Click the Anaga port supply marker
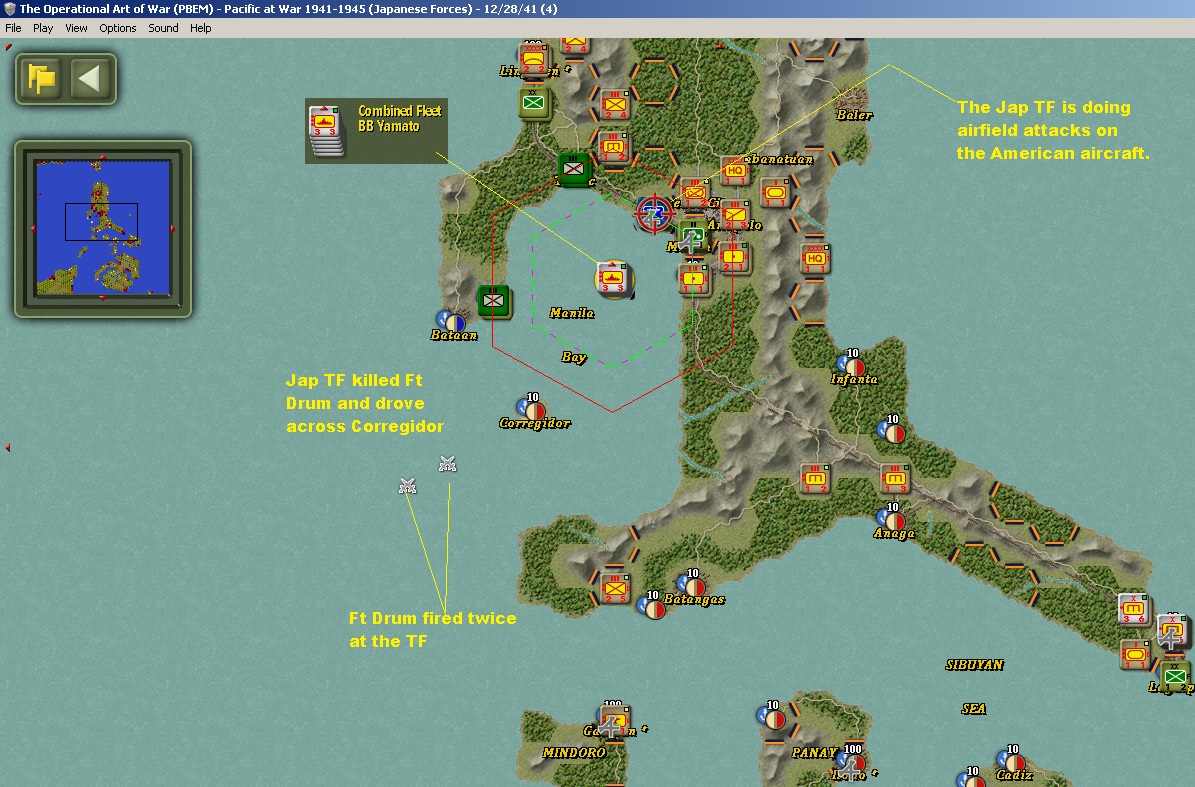 click(x=891, y=519)
